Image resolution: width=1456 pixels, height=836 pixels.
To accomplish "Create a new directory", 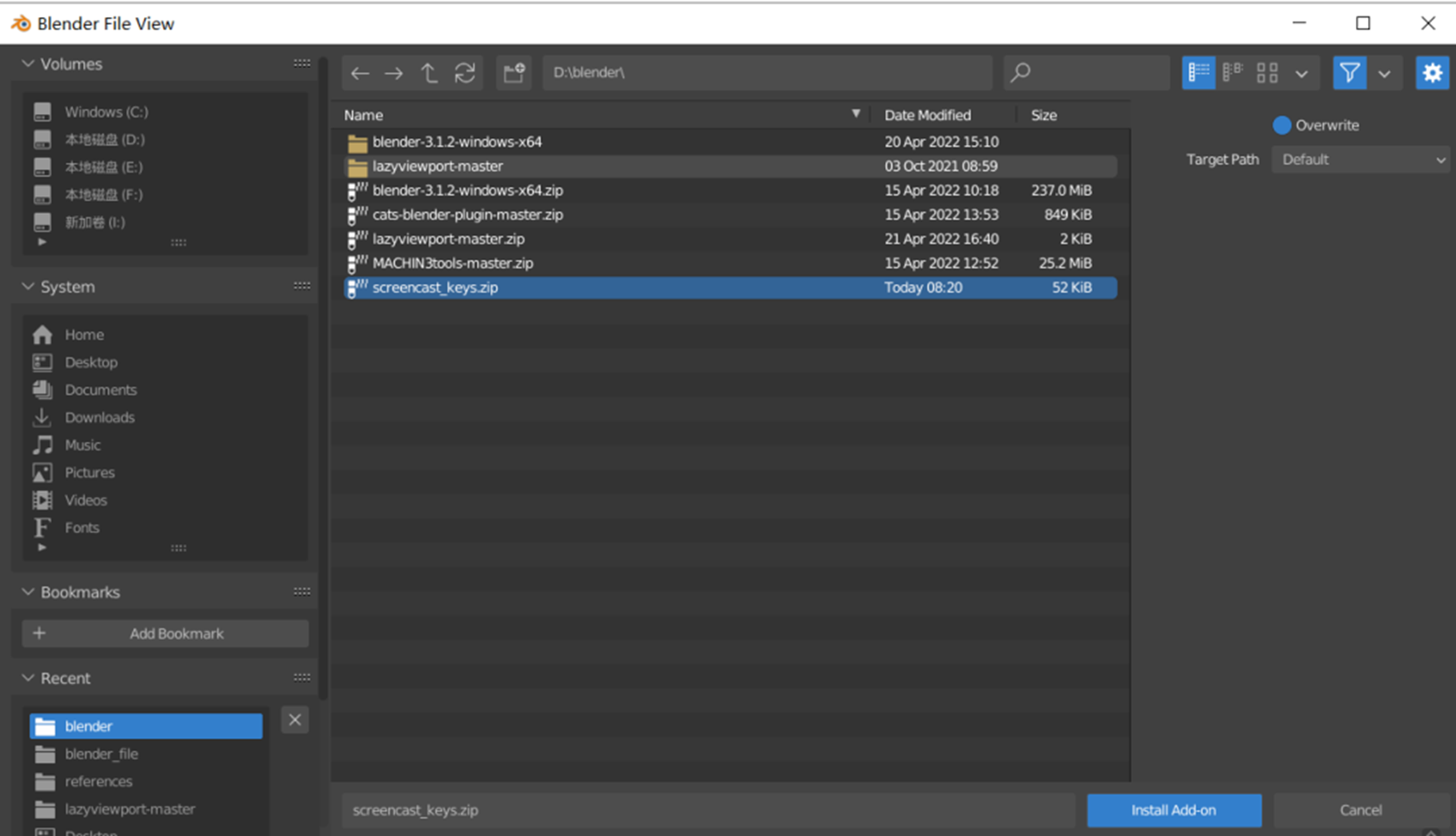I will [x=513, y=72].
